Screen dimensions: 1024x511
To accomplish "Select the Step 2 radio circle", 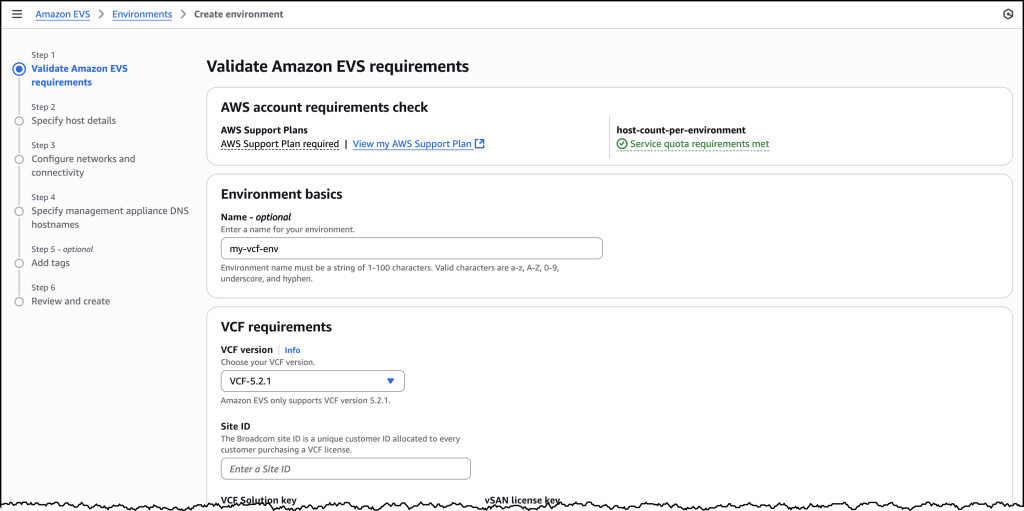I will click(x=19, y=121).
